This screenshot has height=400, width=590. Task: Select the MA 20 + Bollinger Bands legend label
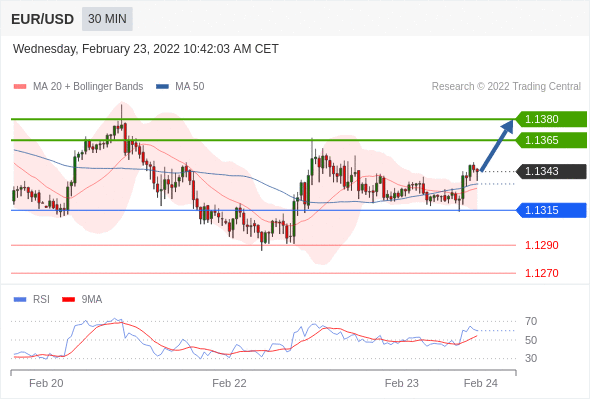pyautogui.click(x=88, y=87)
